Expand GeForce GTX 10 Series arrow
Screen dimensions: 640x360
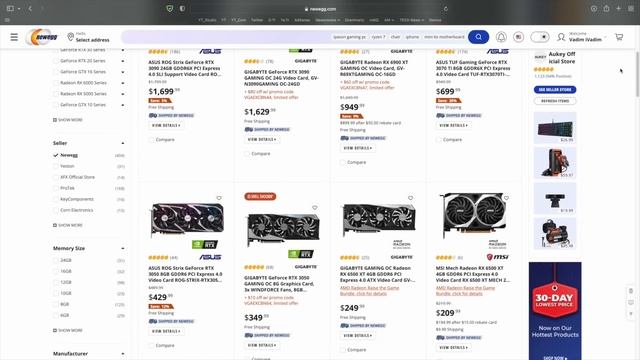tap(123, 105)
